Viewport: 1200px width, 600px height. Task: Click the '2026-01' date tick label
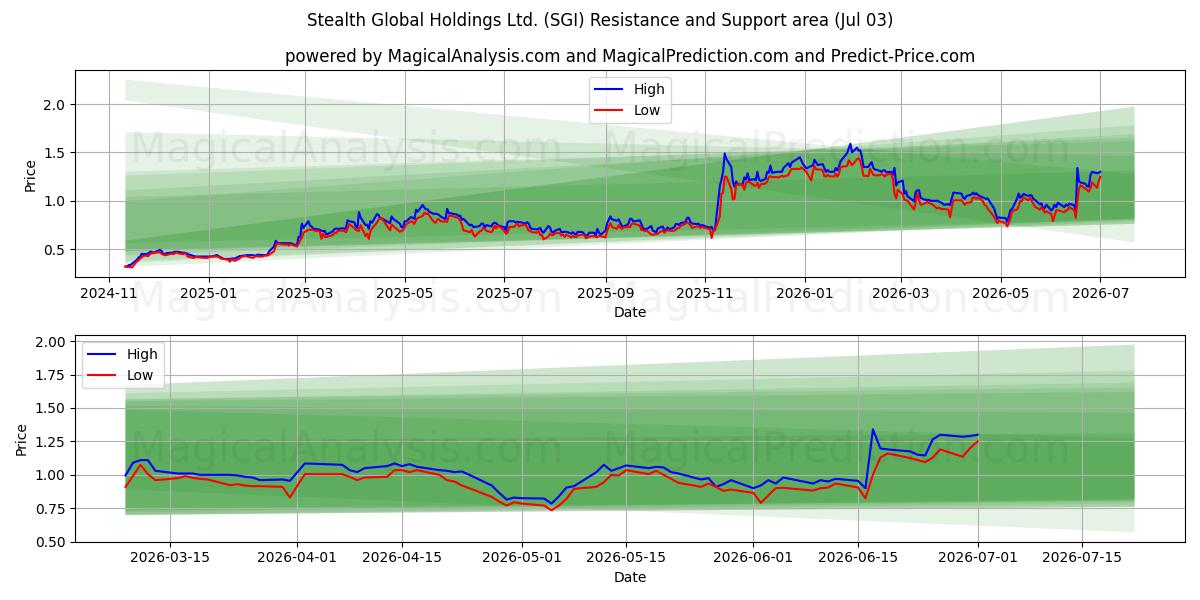click(804, 293)
